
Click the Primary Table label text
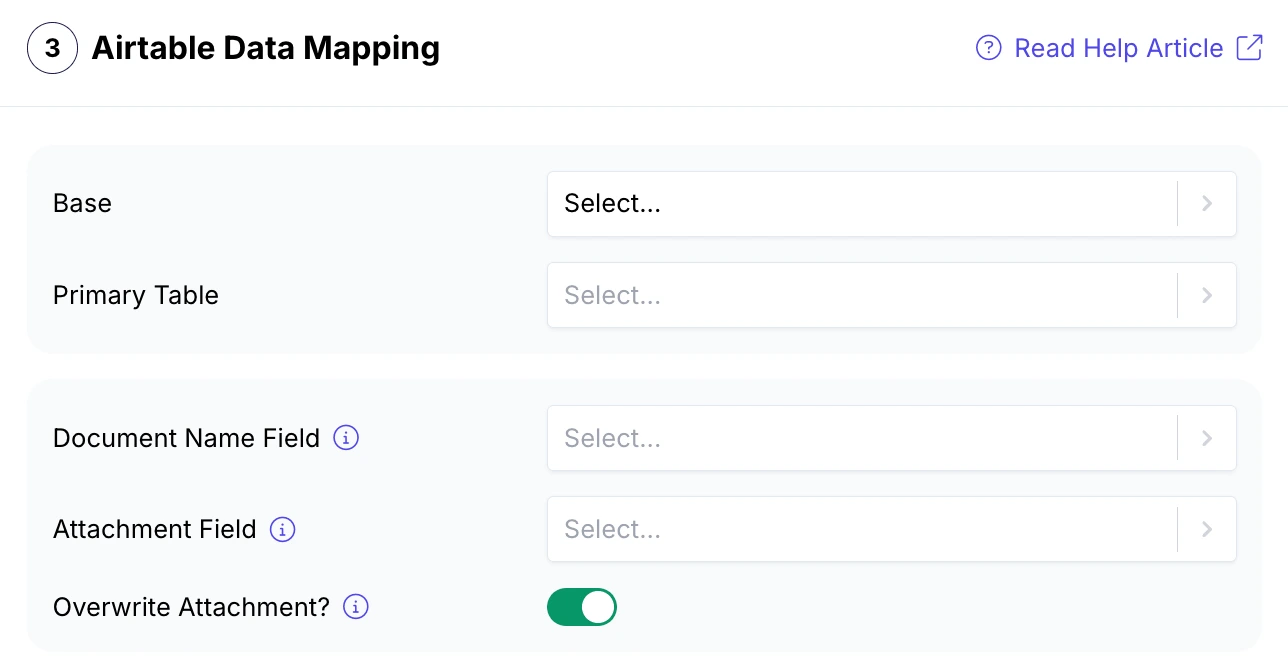click(135, 295)
